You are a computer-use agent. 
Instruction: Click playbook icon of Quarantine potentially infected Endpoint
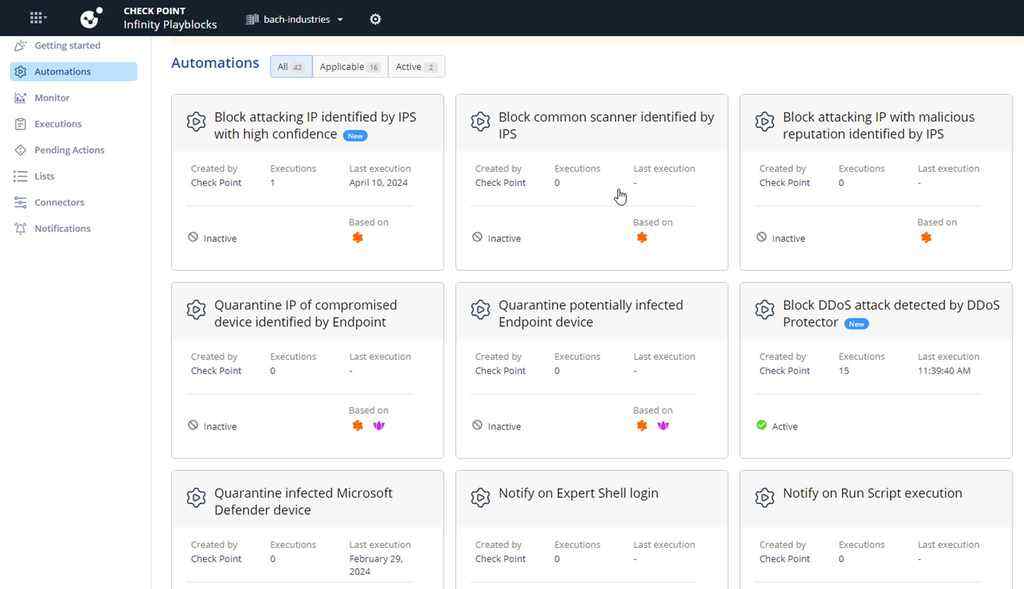[x=480, y=310]
